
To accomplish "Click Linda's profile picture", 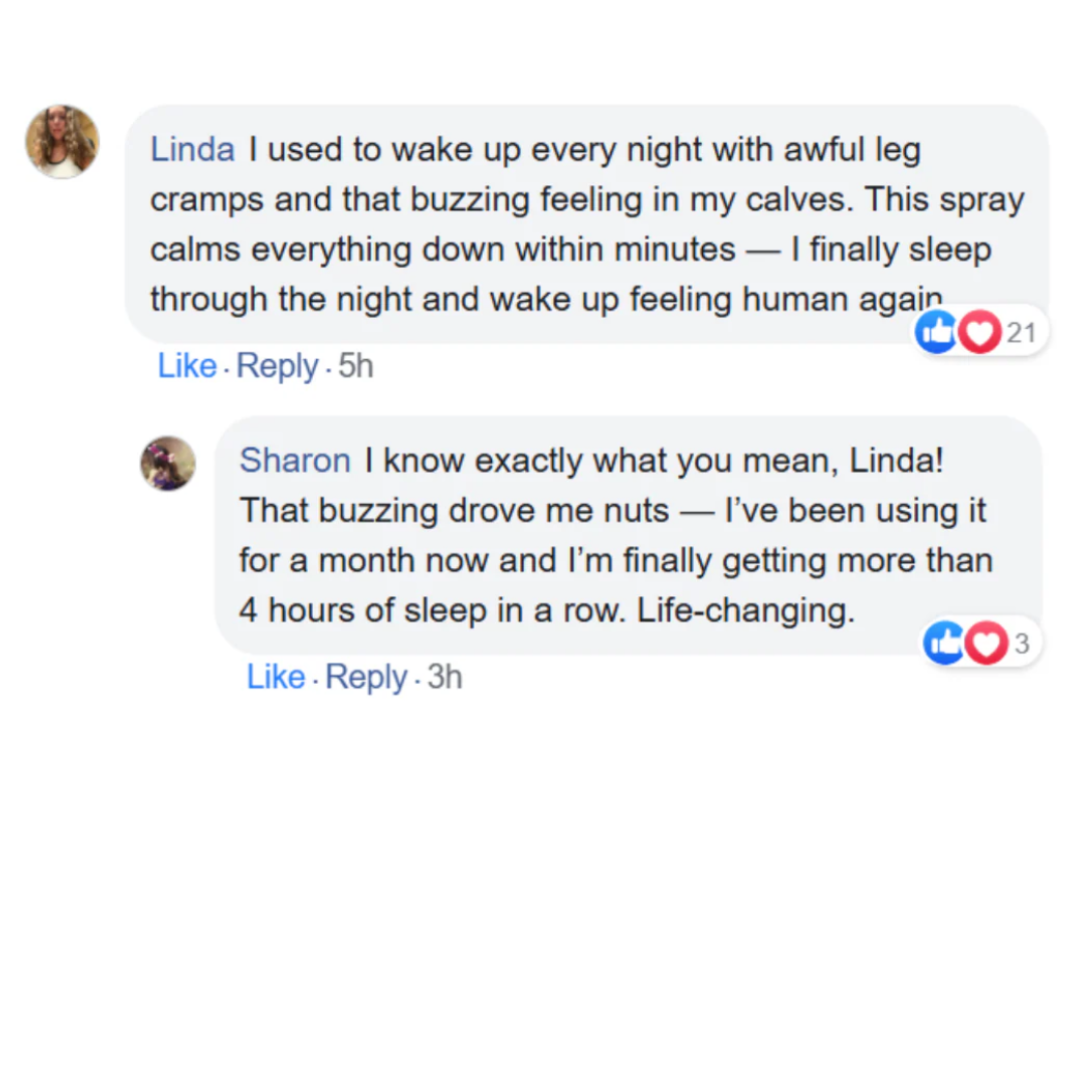I will tap(62, 141).
